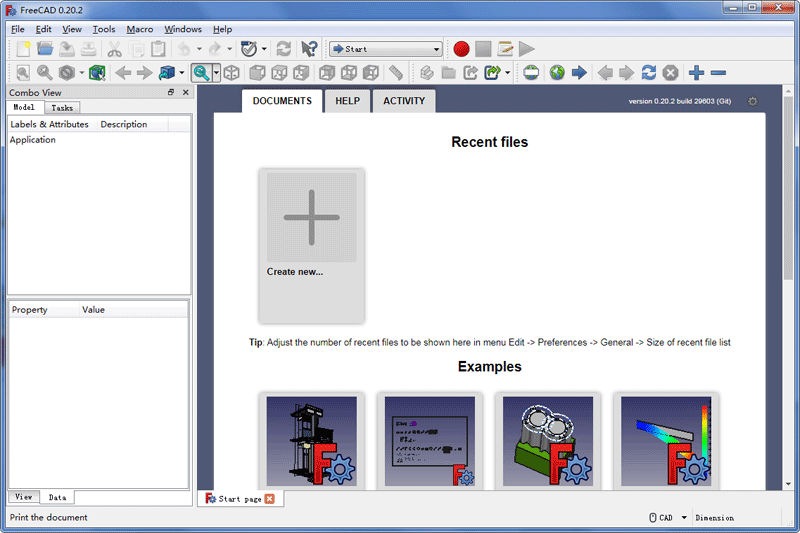Click the blue Zoom in plus icon

pyautogui.click(x=697, y=73)
